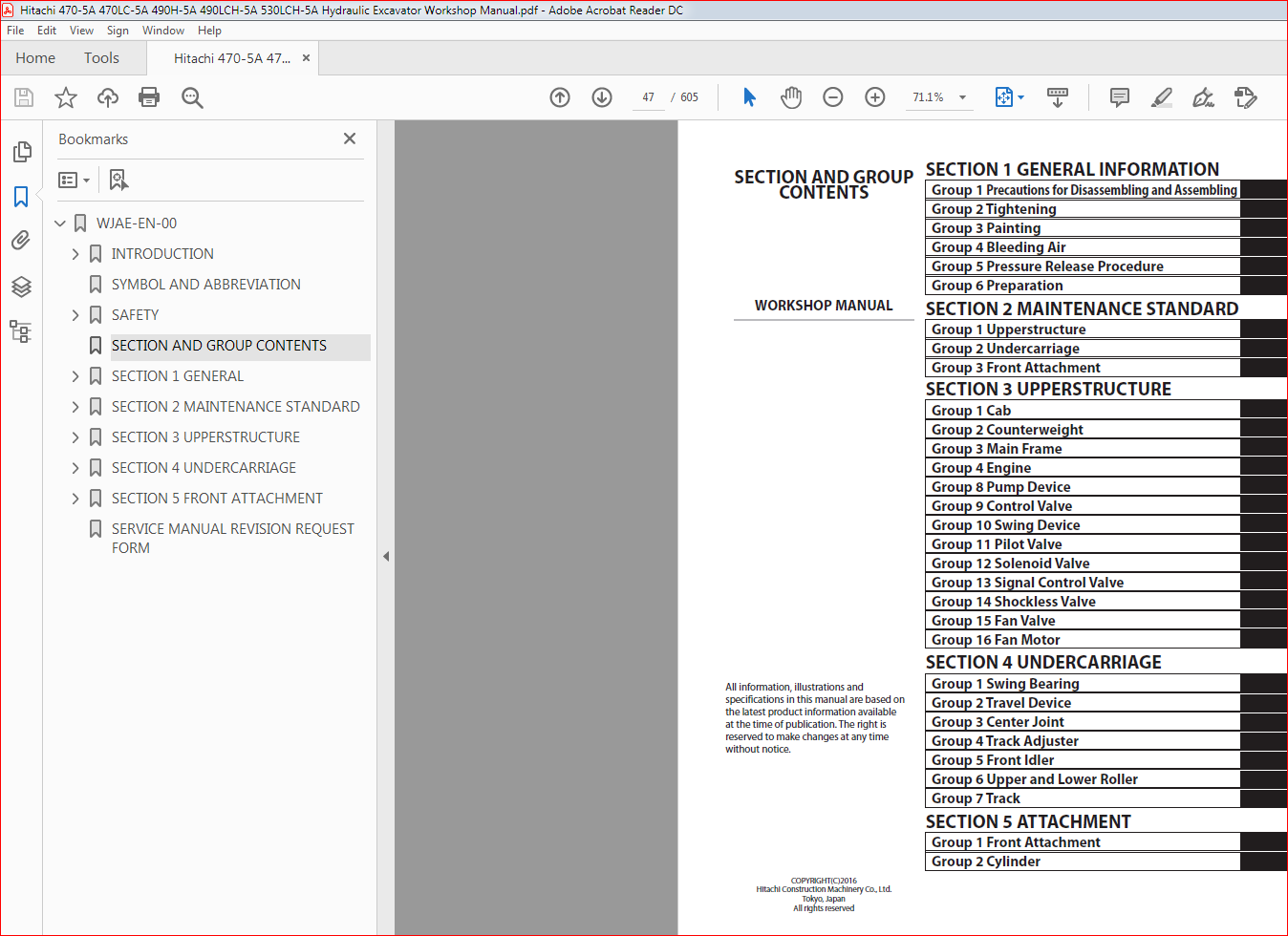Open the Layers panel icon
Screen dimensions: 1288x936
21,287
